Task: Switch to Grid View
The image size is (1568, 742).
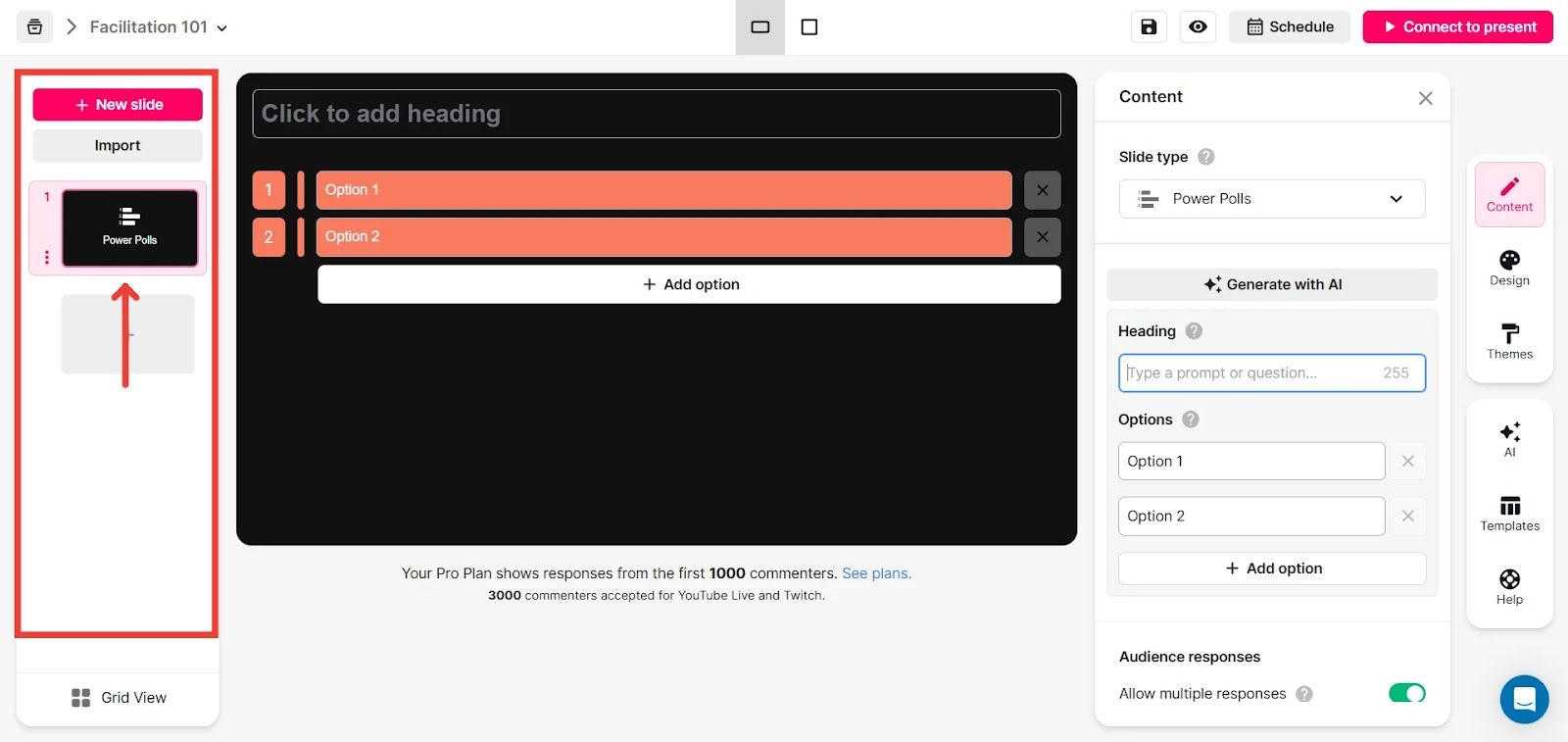Action: [x=119, y=698]
